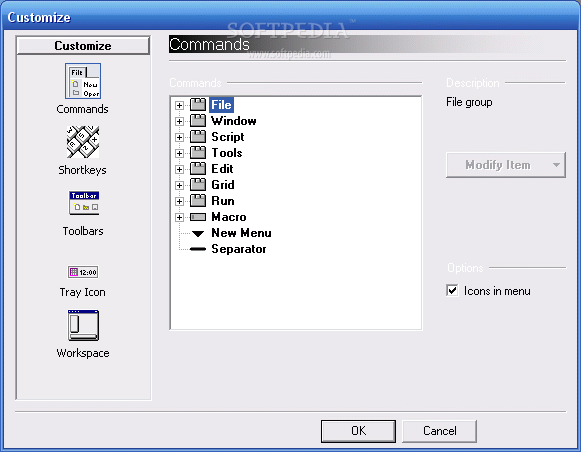The height and width of the screenshot is (452, 581).
Task: Click the Edit group folder icon
Action: point(198,169)
